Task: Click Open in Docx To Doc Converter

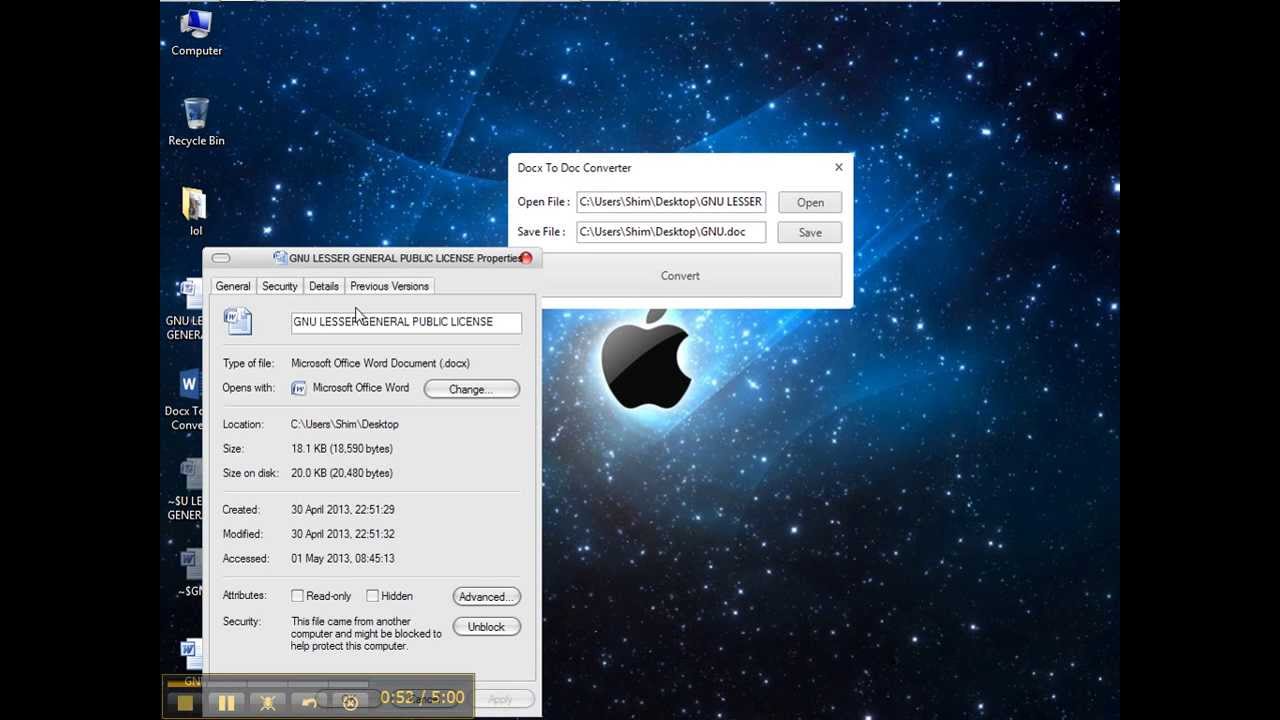Action: click(x=810, y=203)
